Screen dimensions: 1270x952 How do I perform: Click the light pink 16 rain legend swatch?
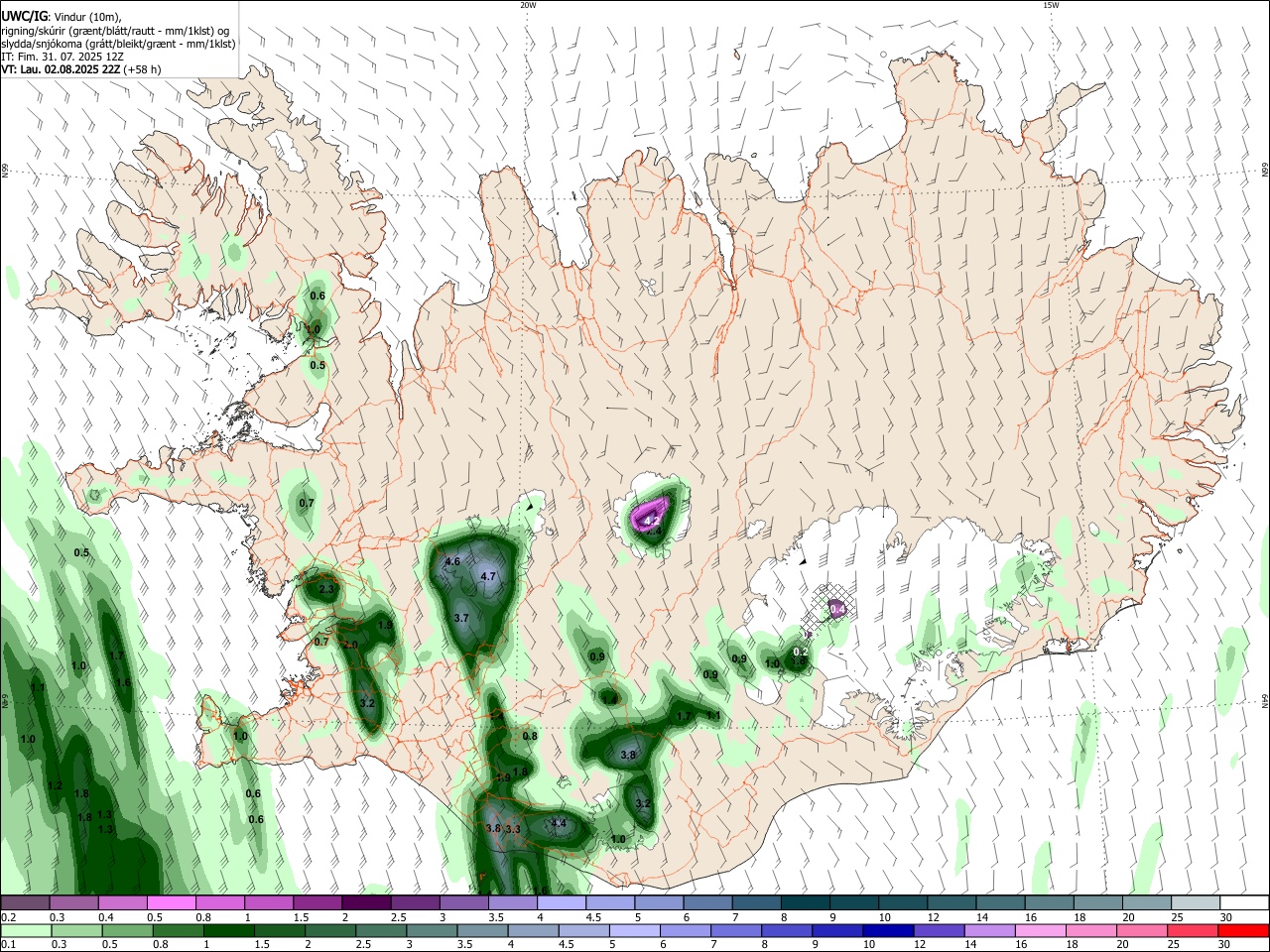point(1041,930)
